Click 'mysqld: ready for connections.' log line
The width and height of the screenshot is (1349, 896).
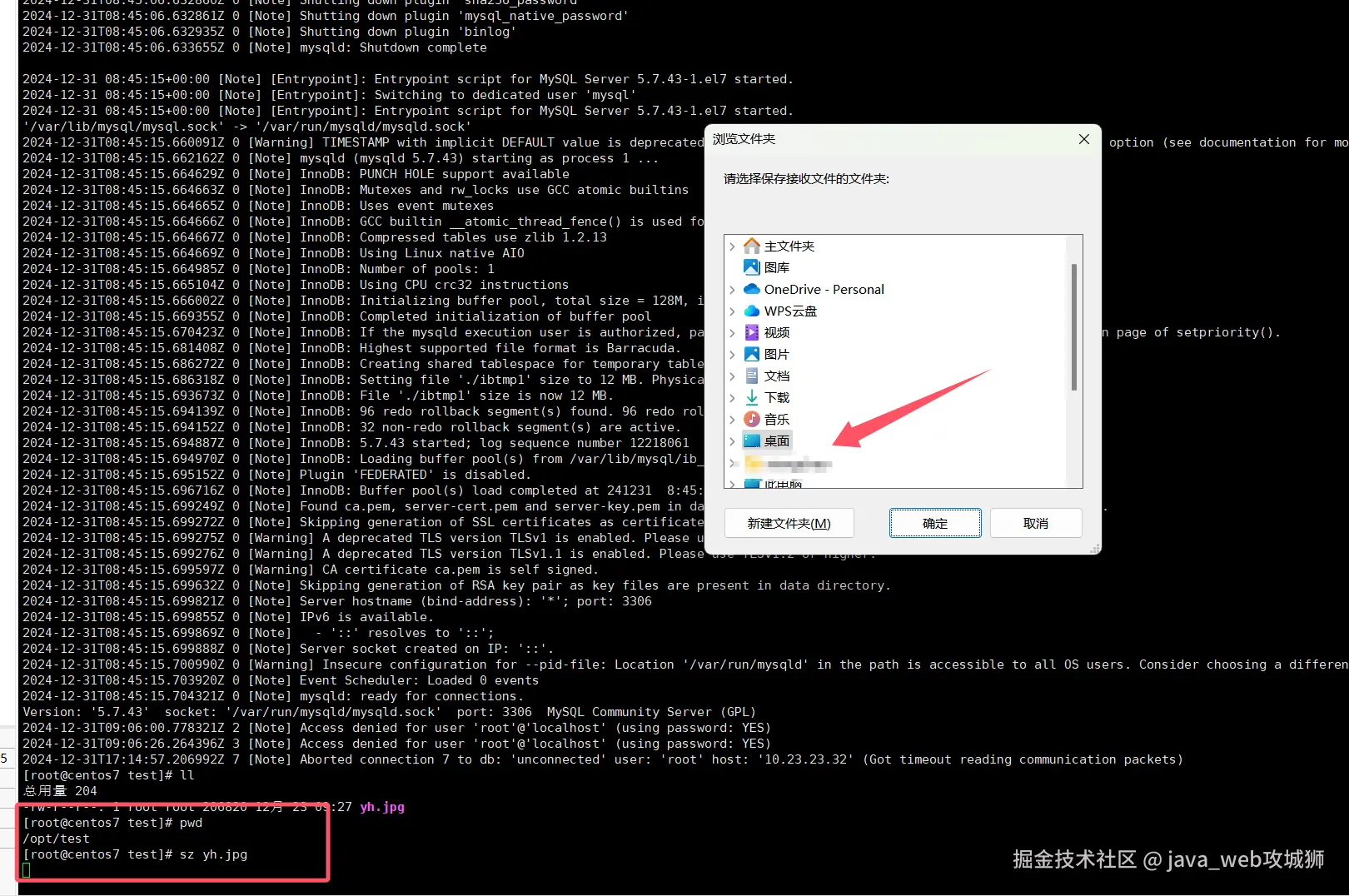(x=274, y=696)
